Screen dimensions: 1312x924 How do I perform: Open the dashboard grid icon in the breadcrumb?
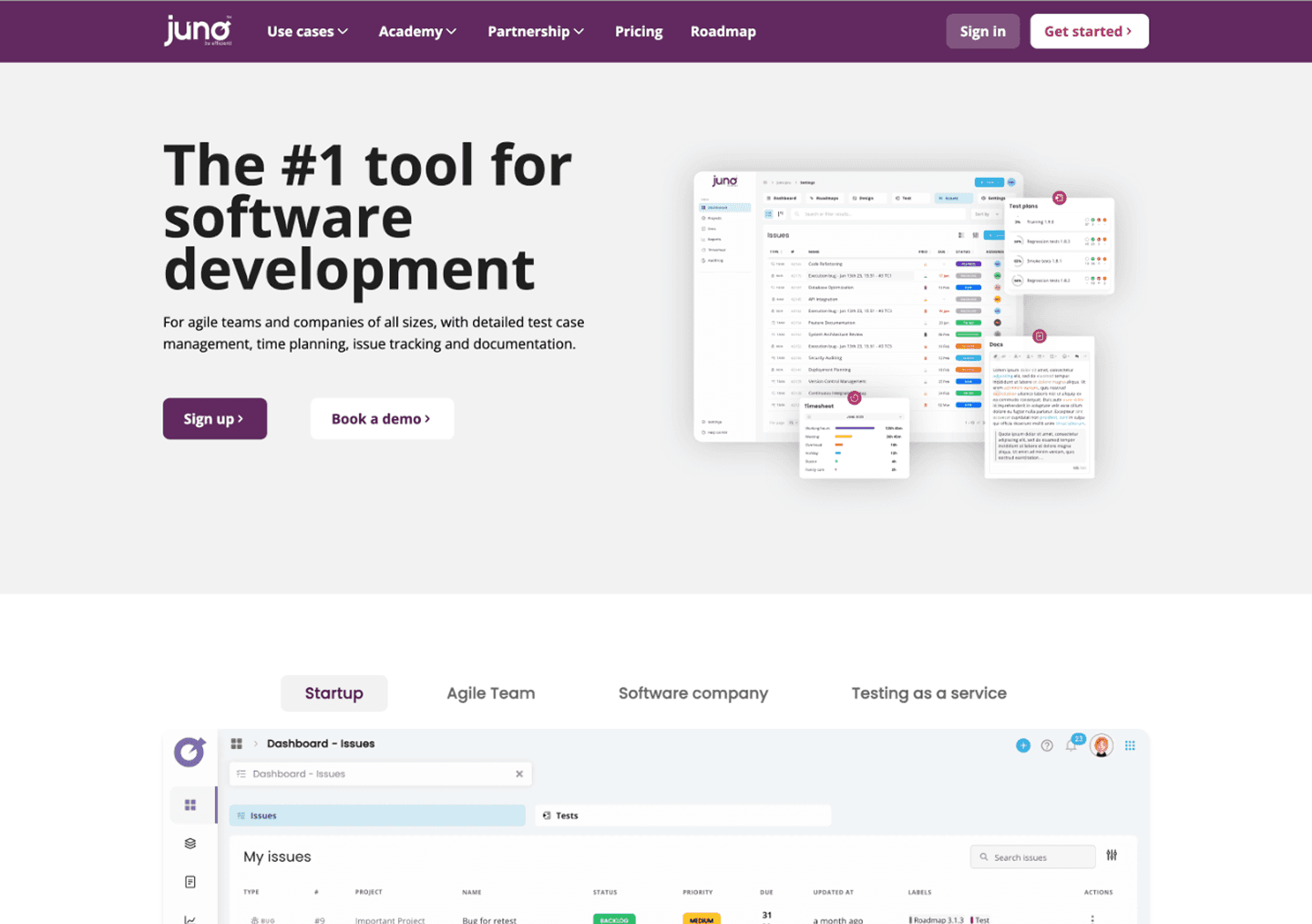237,744
